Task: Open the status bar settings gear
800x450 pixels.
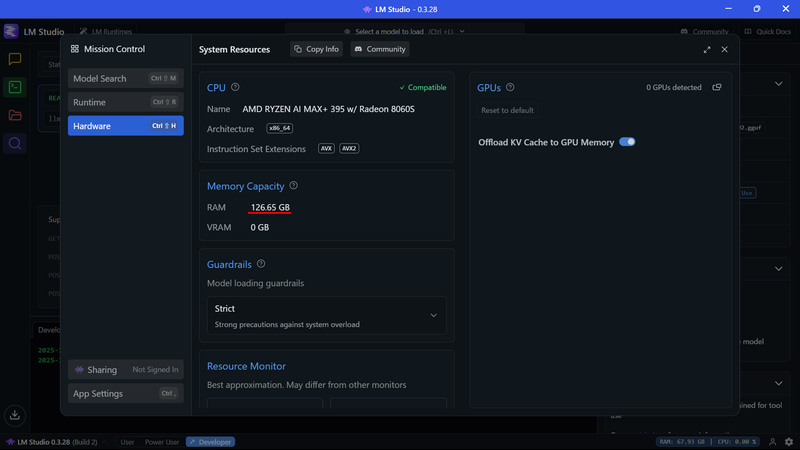Action: click(789, 442)
